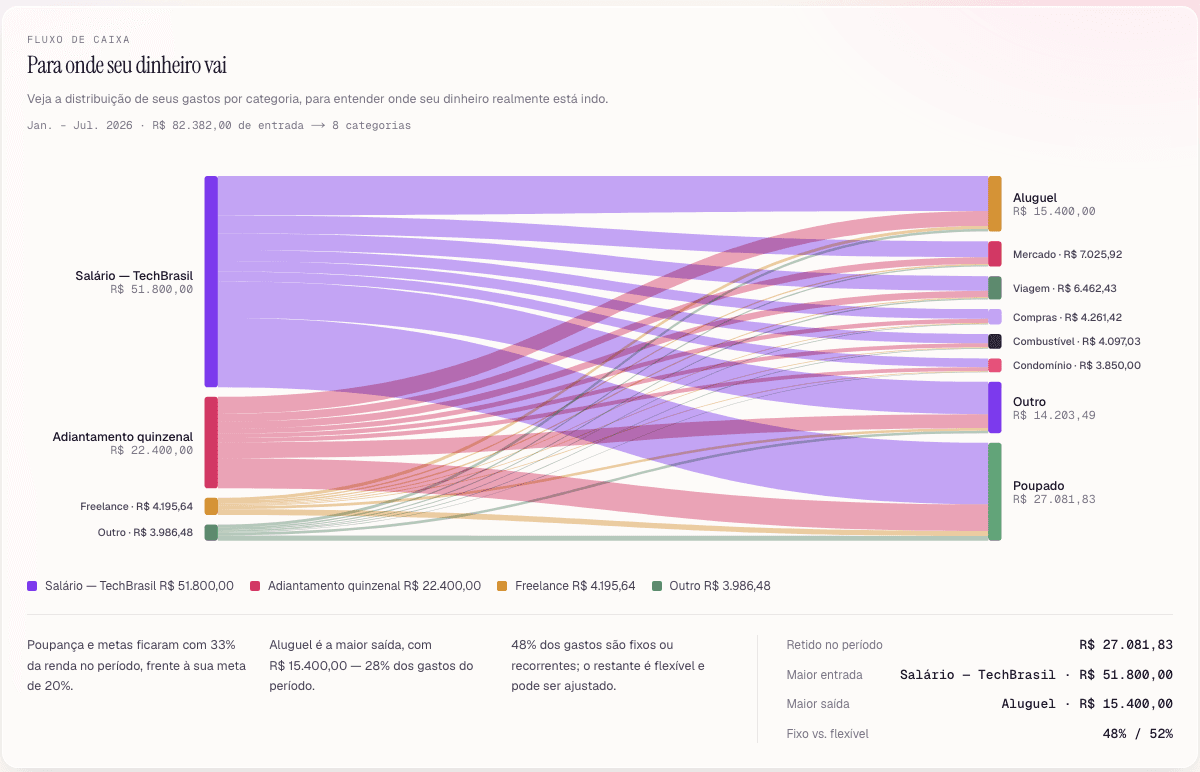
Task: Select the lilac Compras destination node
Action: pyautogui.click(x=995, y=317)
